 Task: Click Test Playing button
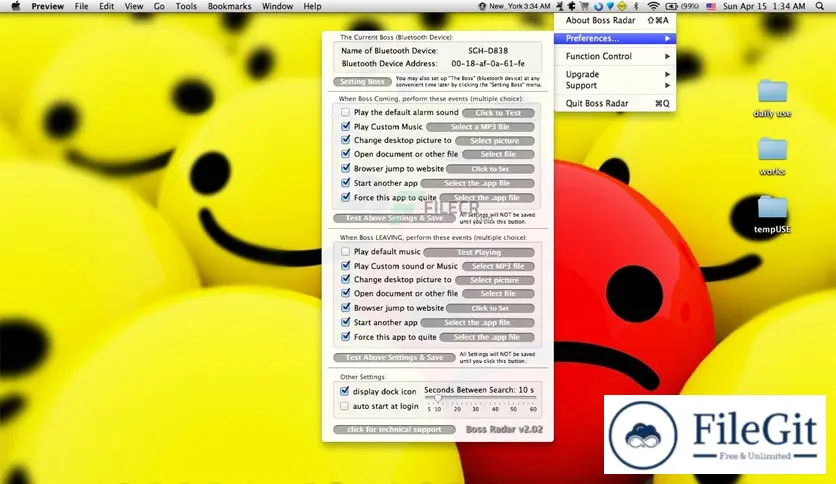pyautogui.click(x=479, y=252)
